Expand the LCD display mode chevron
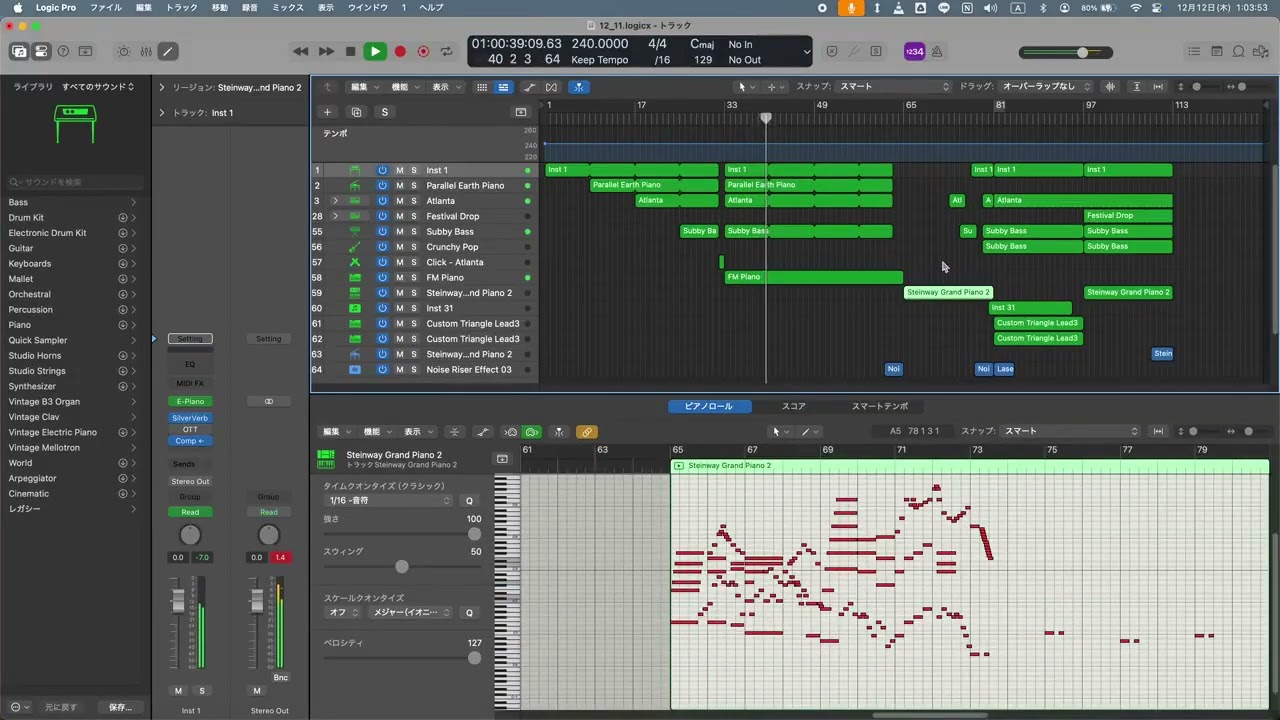Screen dimensions: 1280x720 pos(807,51)
